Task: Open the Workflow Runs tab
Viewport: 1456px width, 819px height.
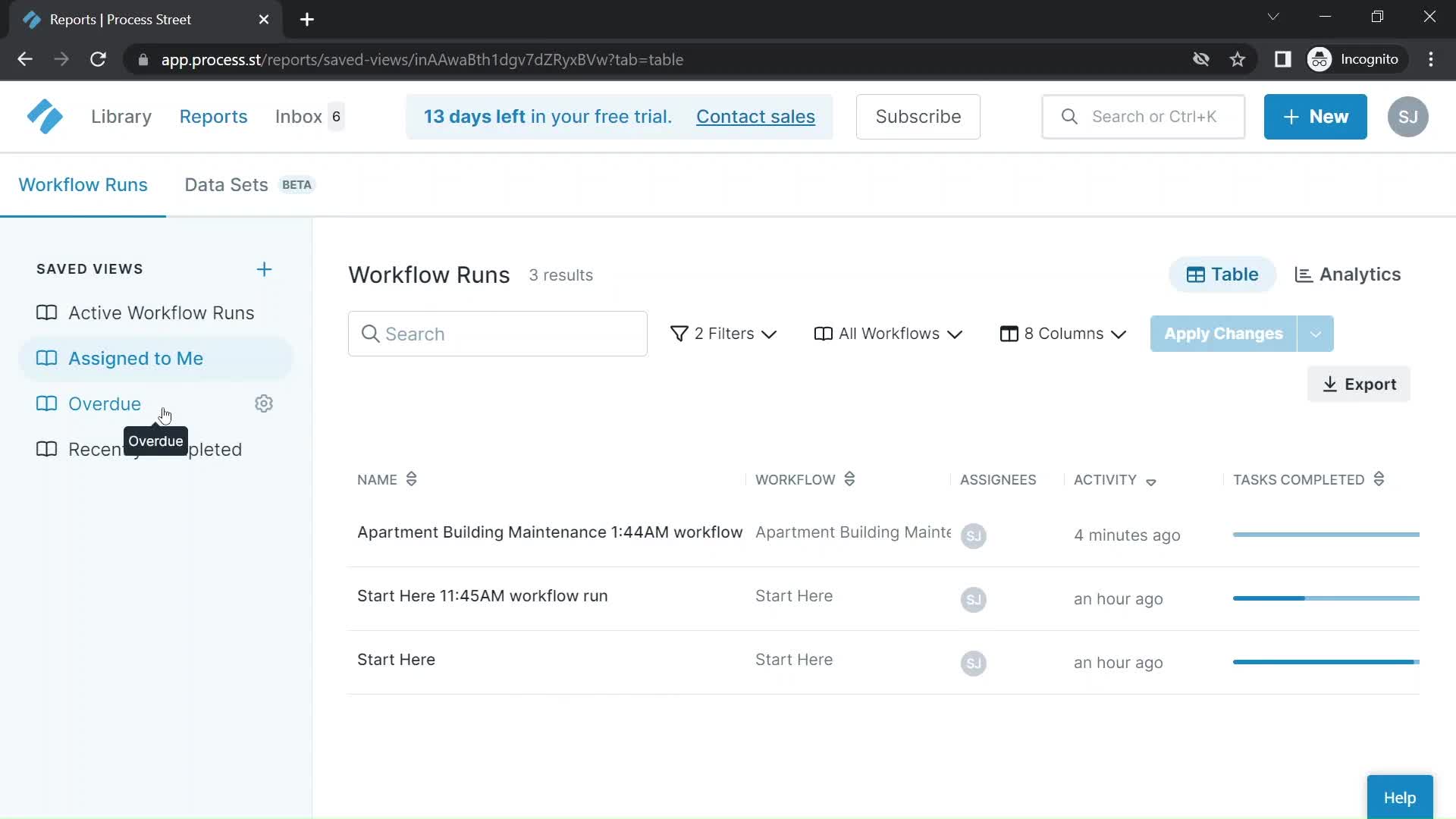Action: [x=83, y=185]
